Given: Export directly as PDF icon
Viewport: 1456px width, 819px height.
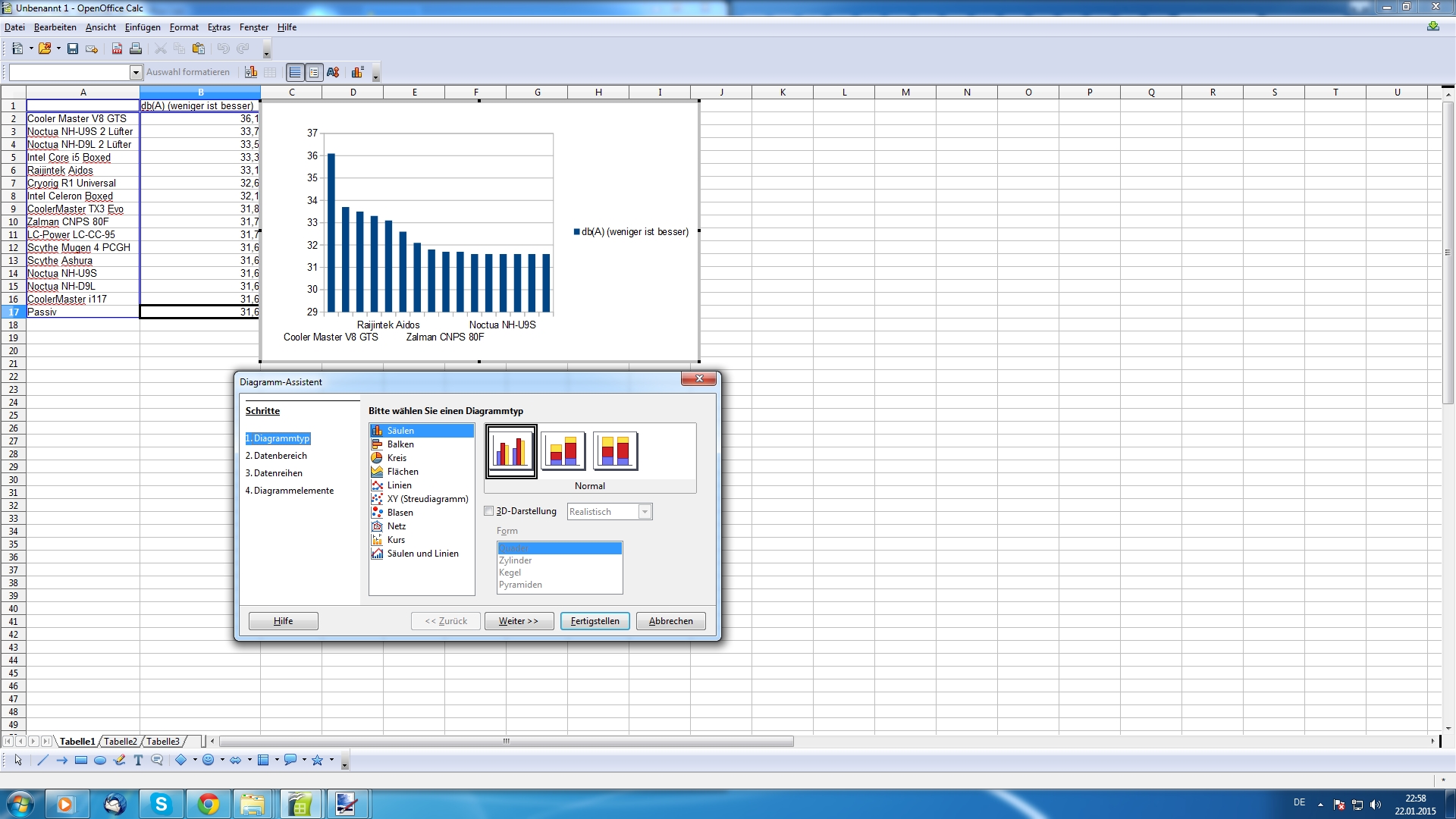Looking at the screenshot, I should [x=117, y=49].
